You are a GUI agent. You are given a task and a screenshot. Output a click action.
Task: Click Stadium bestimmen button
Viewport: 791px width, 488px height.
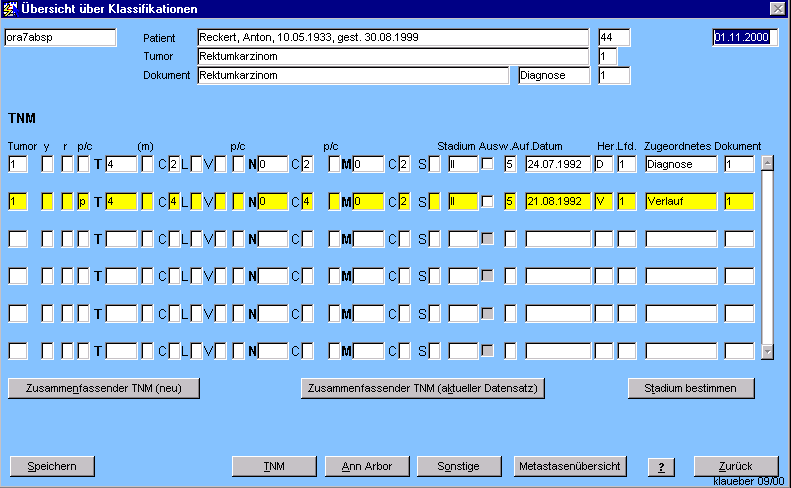(x=691, y=388)
